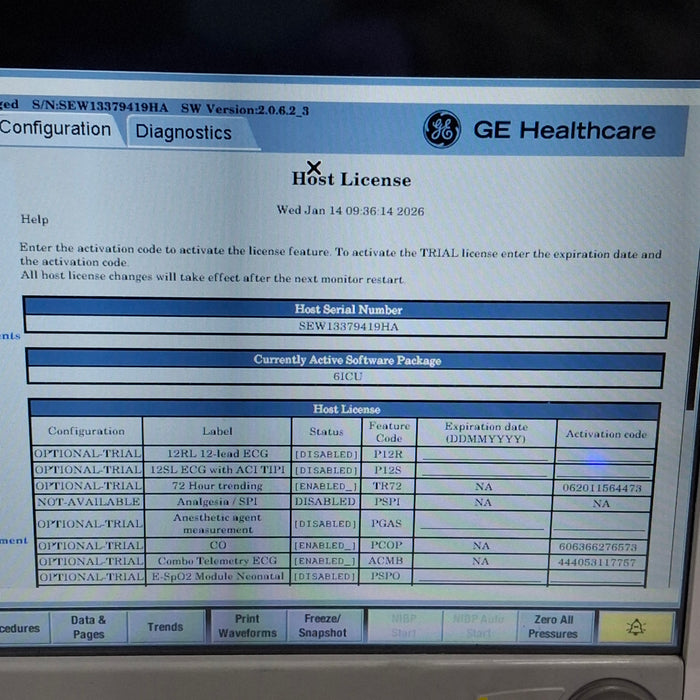Click [DISABLED] status of 12RL 12-lead ECG
The height and width of the screenshot is (700, 700).
326,454
